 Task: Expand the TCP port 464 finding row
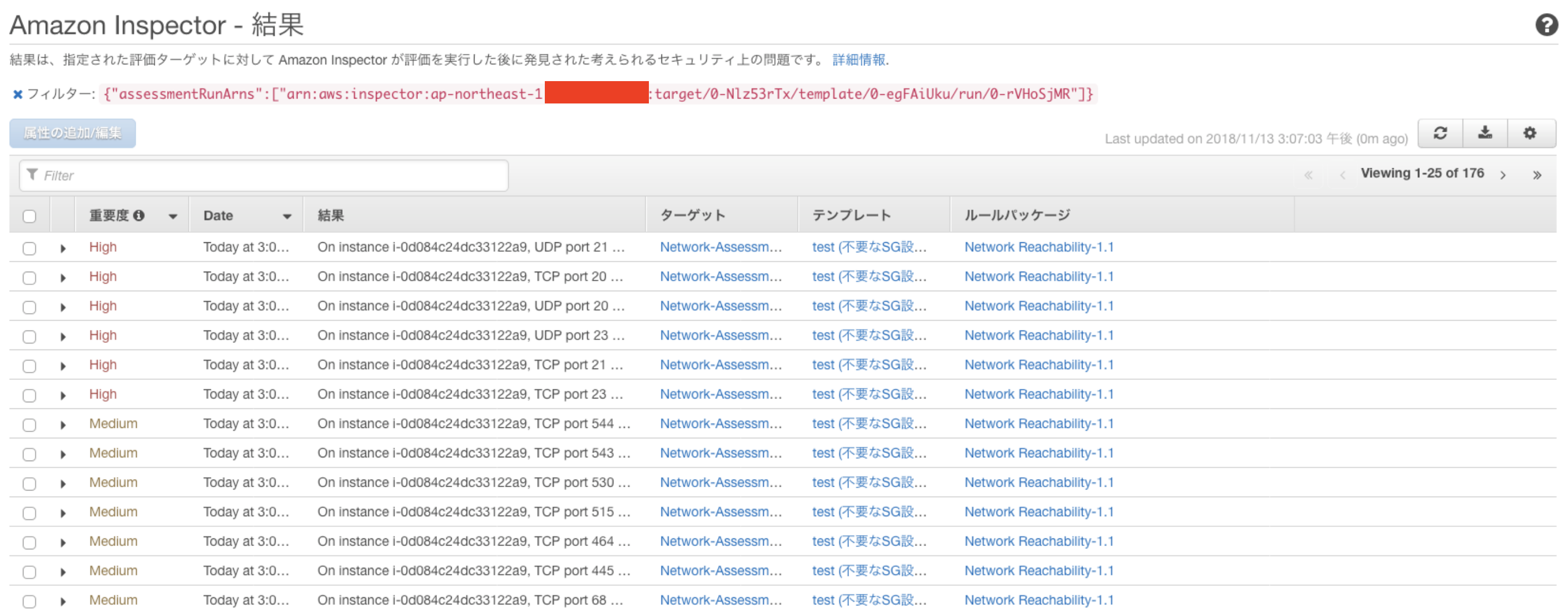tap(63, 542)
